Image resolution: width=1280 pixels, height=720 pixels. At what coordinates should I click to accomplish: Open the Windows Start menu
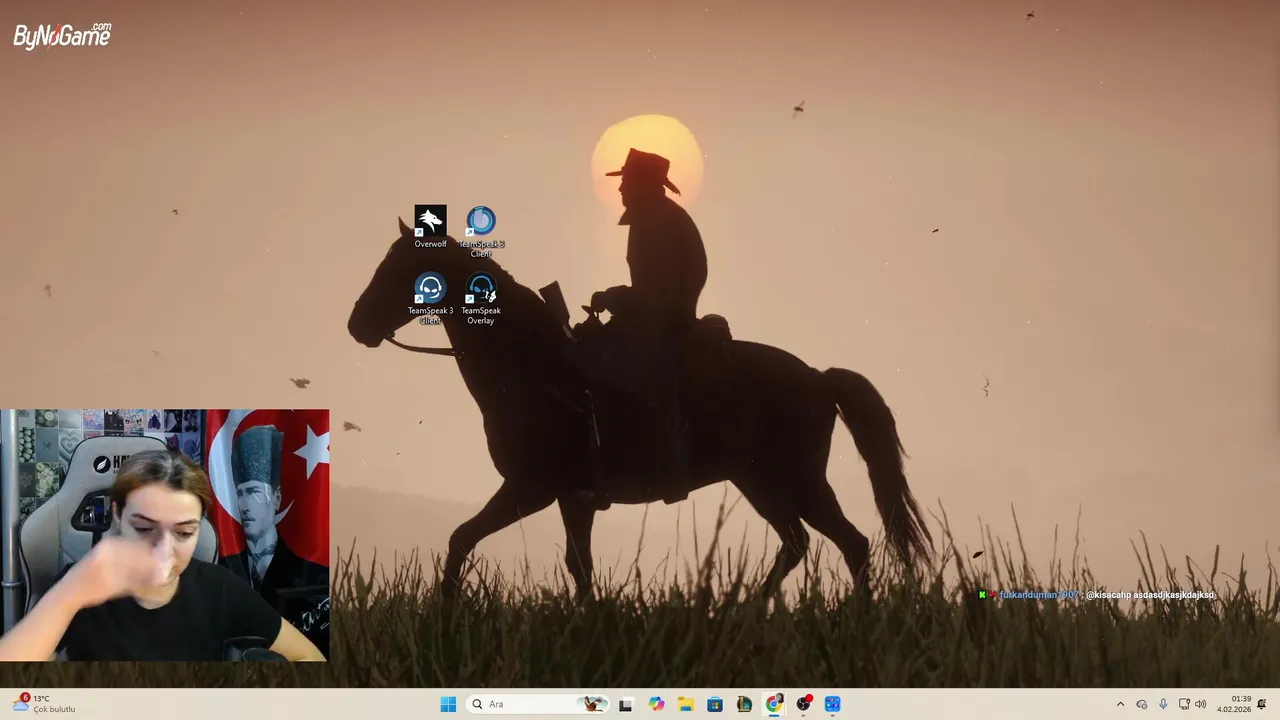click(x=448, y=704)
